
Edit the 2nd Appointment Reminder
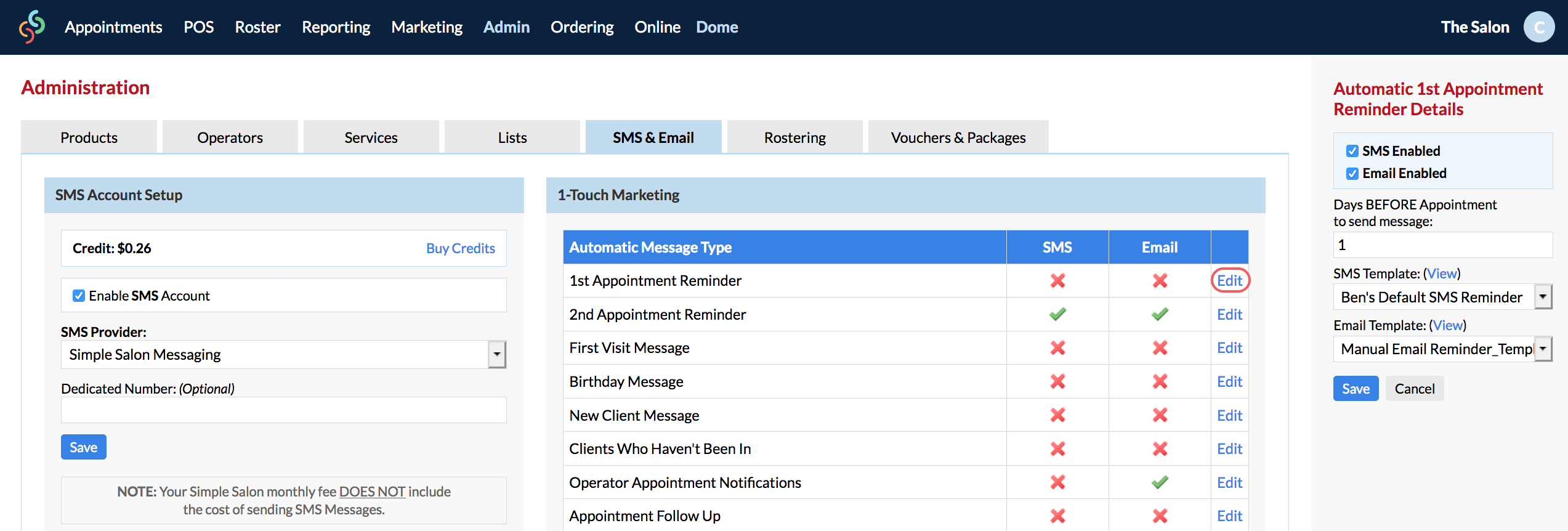pyautogui.click(x=1229, y=314)
